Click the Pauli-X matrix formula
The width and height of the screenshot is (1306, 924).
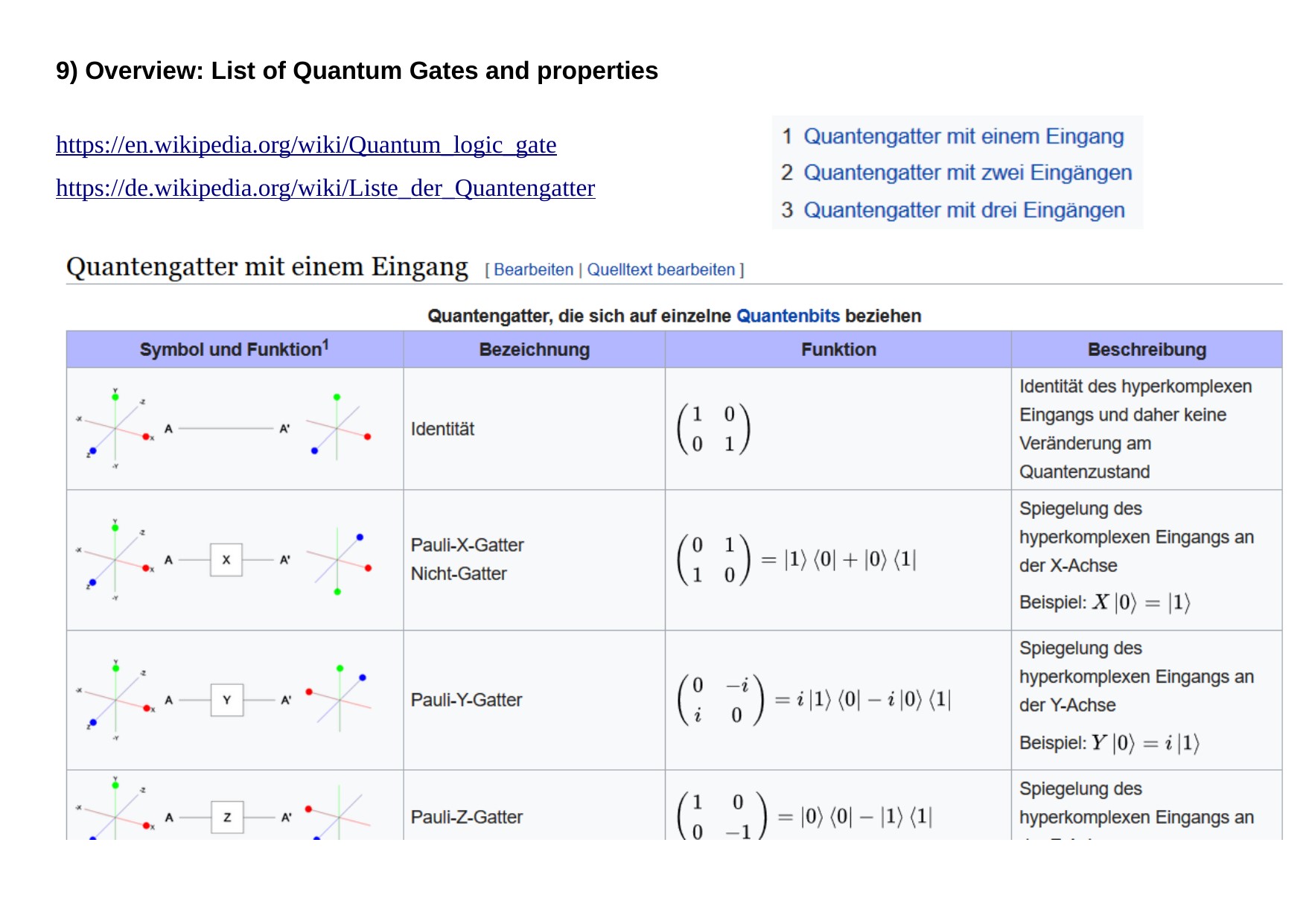click(x=796, y=560)
